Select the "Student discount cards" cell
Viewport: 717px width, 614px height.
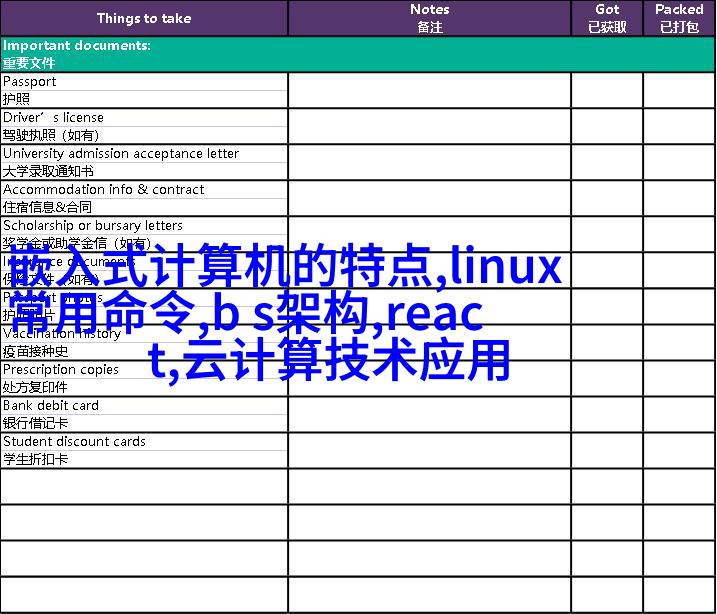pyautogui.click(x=144, y=442)
